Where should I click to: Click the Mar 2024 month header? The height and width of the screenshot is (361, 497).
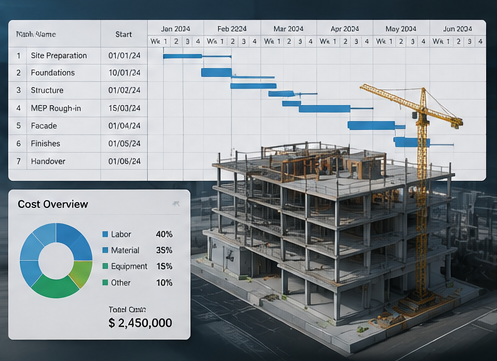point(288,29)
